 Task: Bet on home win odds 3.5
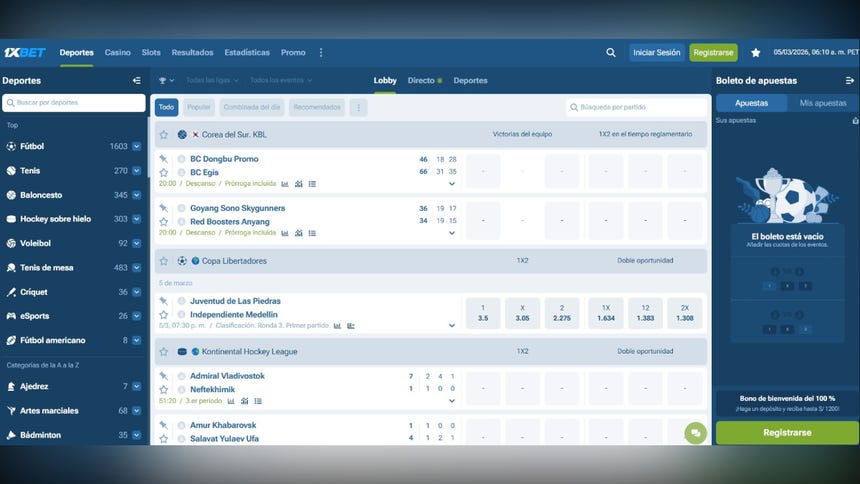pos(483,313)
